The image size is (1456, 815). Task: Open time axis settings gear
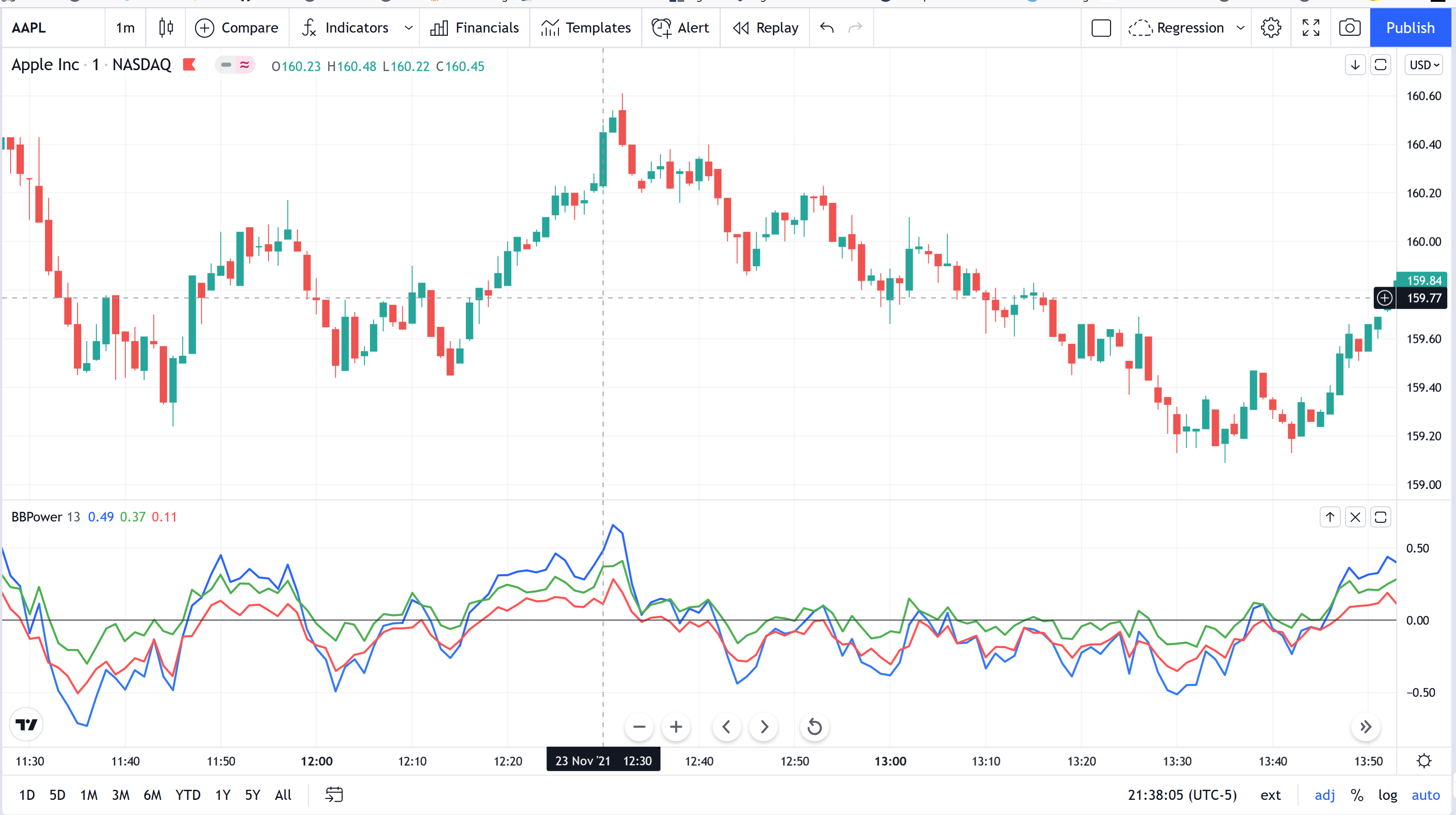click(1424, 761)
